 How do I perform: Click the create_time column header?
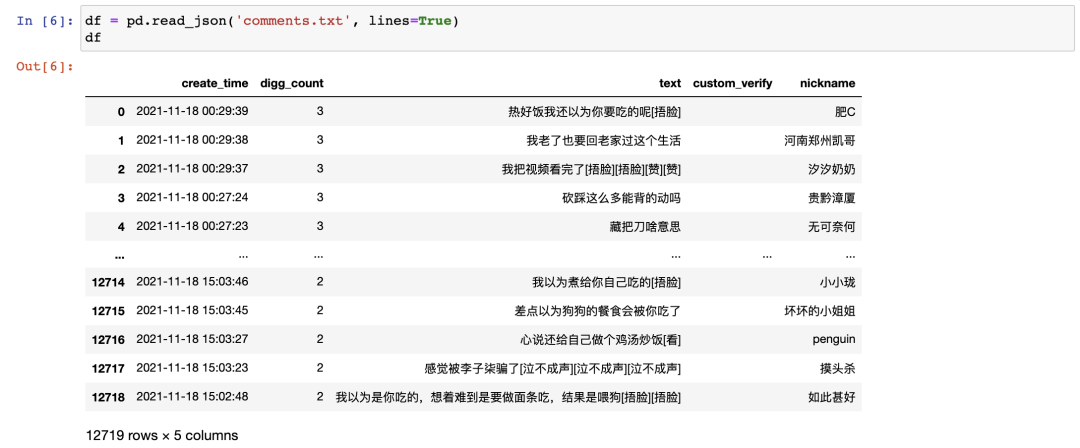tap(215, 83)
